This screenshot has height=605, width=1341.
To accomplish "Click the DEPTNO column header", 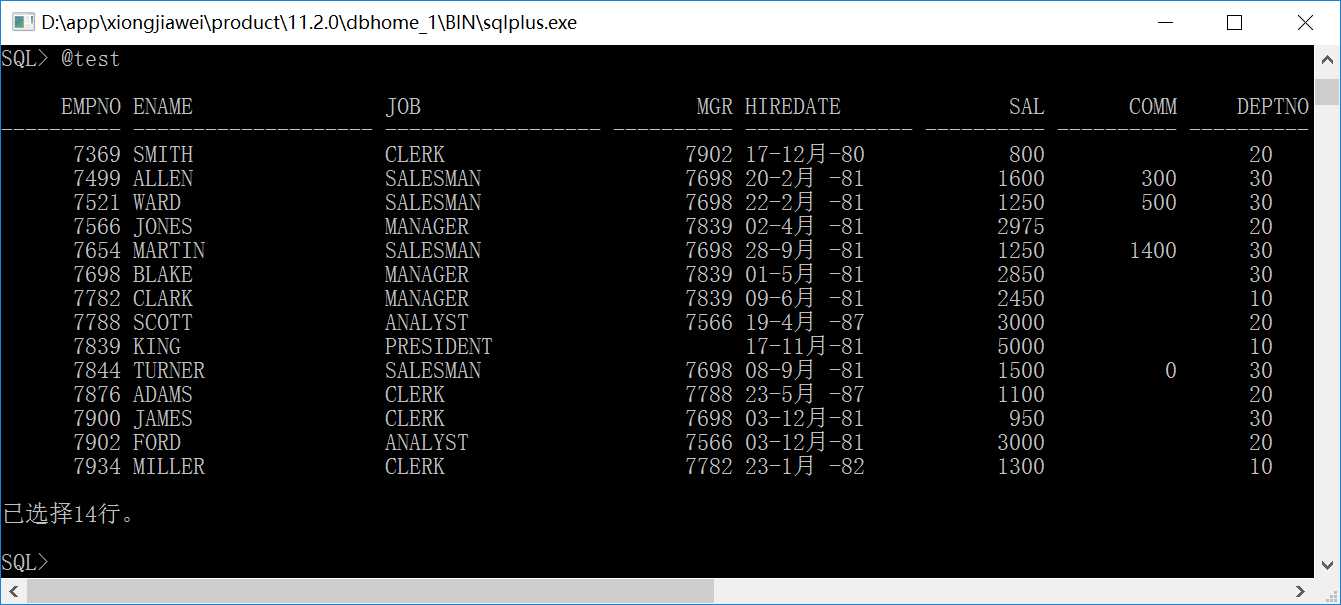I will point(1273,107).
